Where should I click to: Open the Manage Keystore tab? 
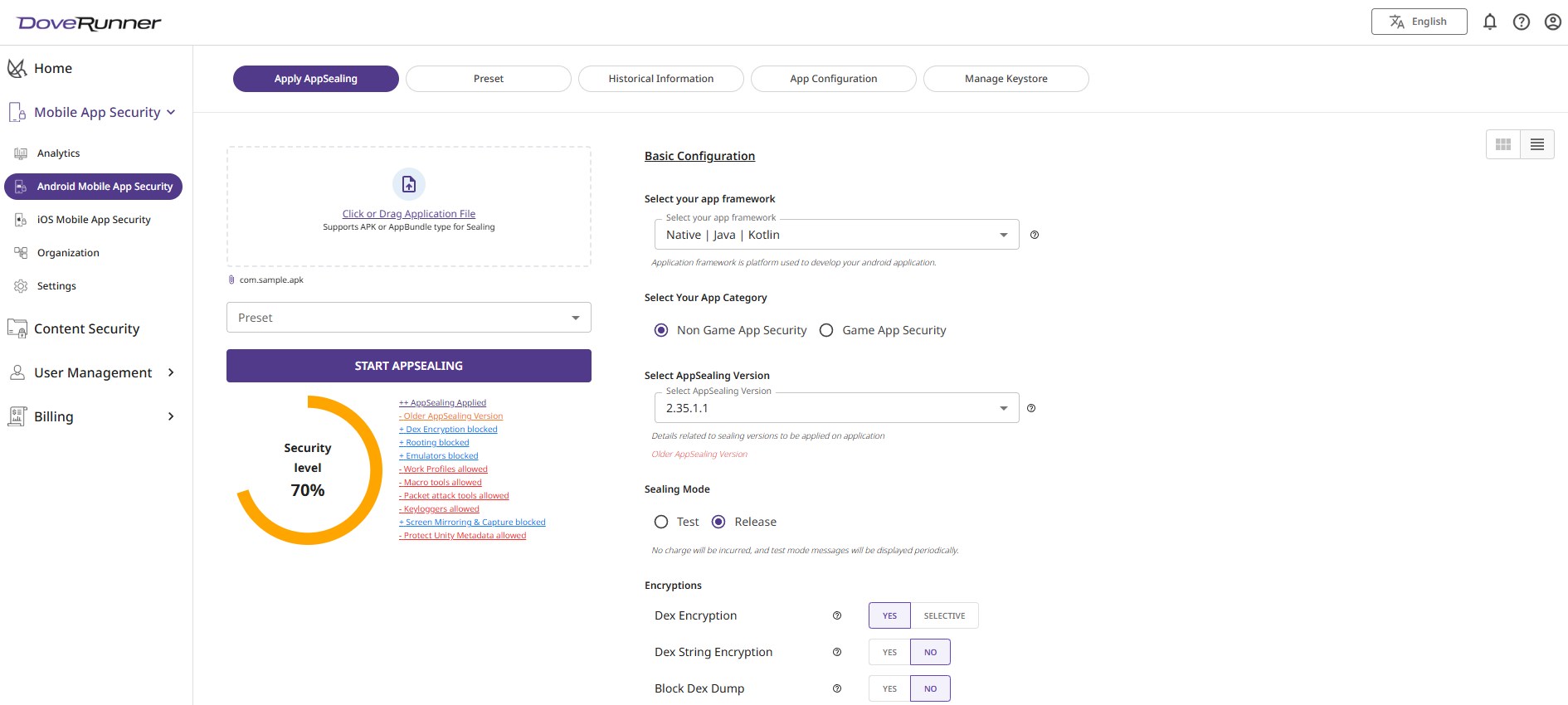click(x=1006, y=79)
